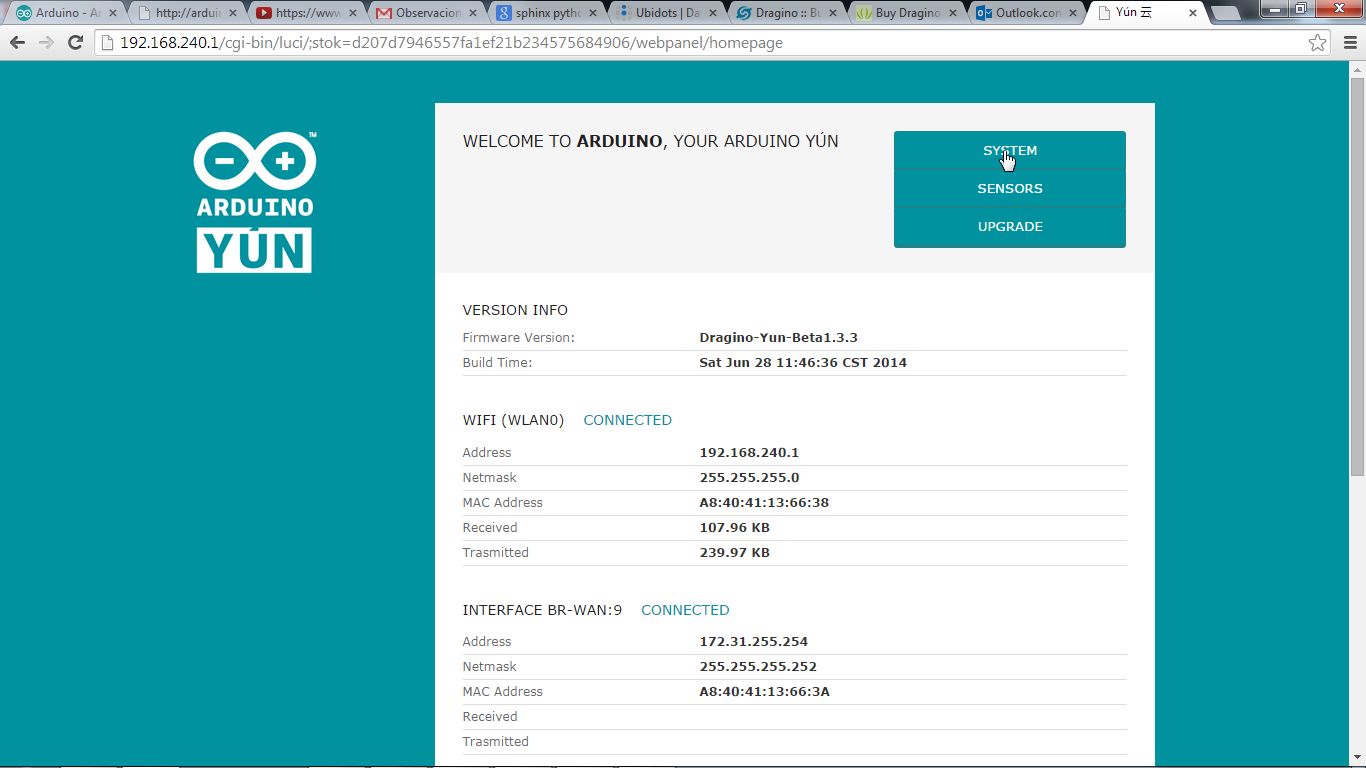Click the Outlook tab favicon
This screenshot has height=768, width=1366.
click(984, 14)
